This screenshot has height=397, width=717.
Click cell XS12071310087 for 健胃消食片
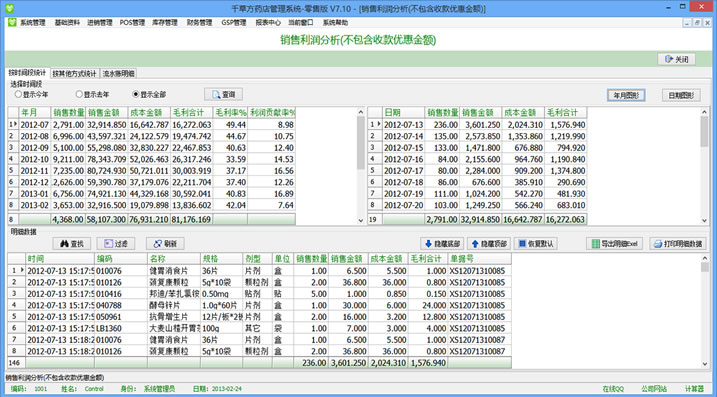[480, 339]
